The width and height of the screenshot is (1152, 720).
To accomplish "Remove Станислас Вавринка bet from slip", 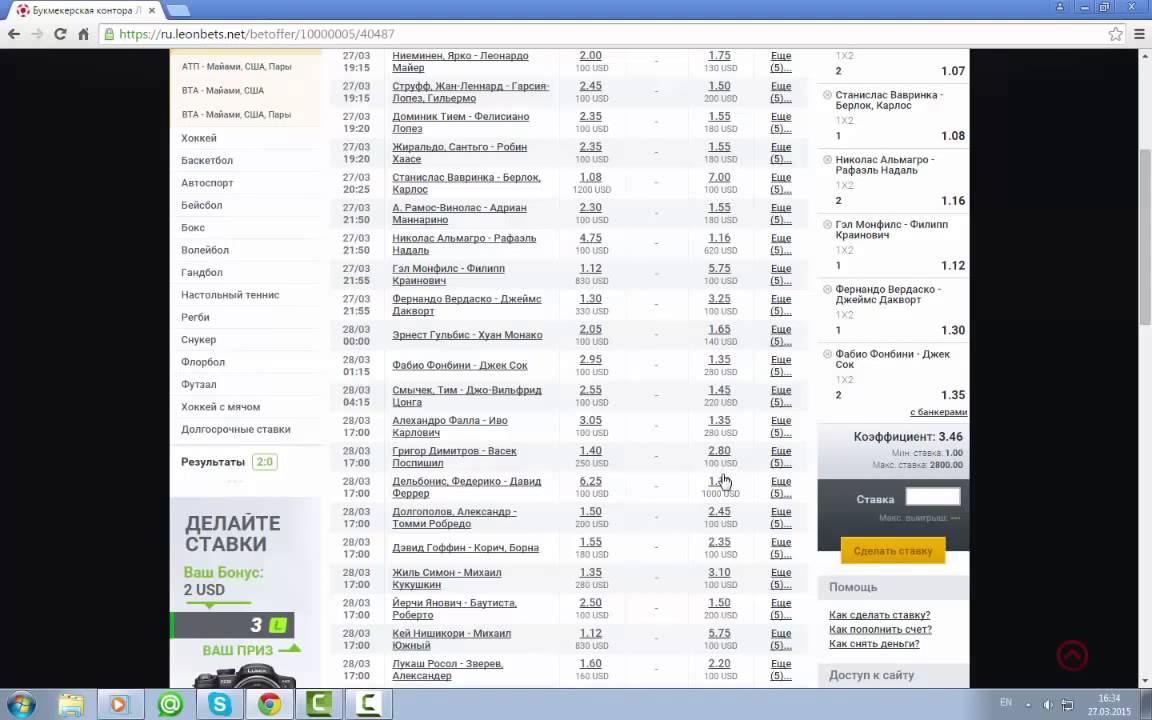I will point(827,95).
